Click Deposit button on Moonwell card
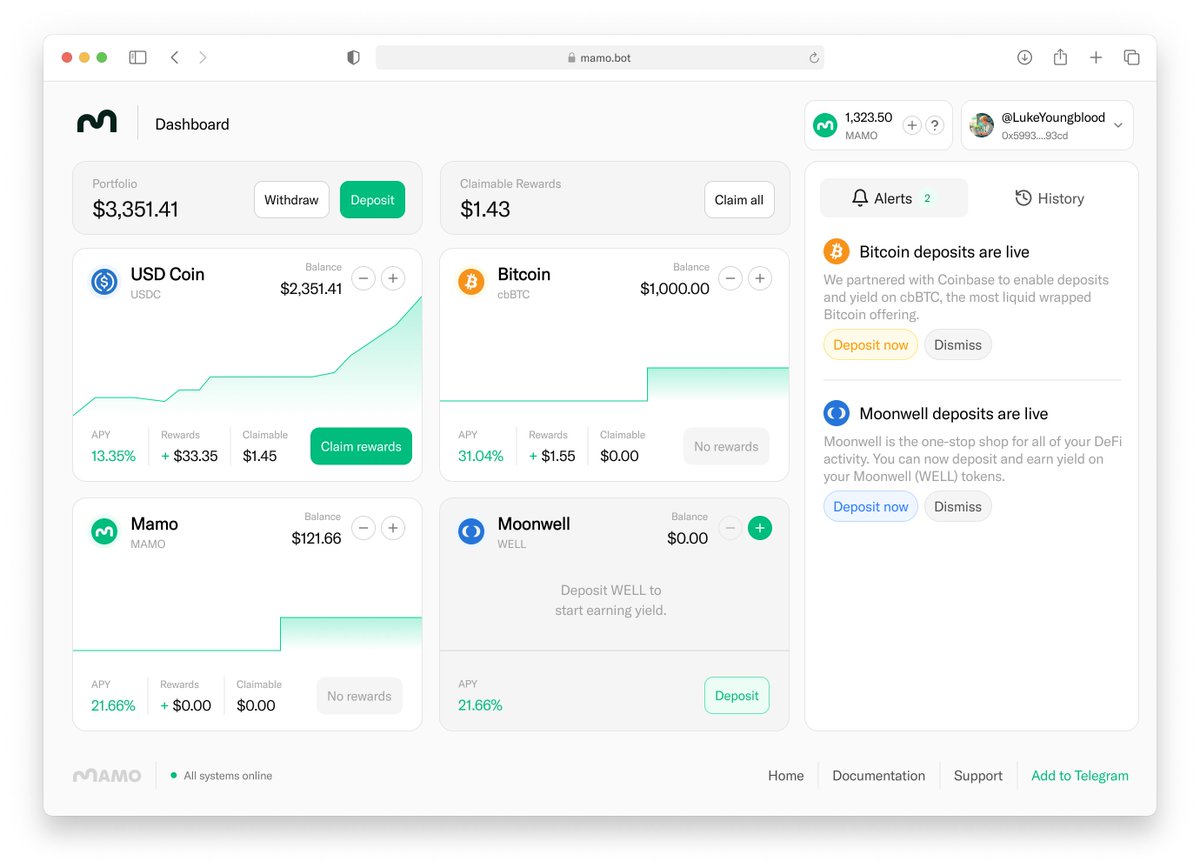Viewport: 1200px width, 868px height. (737, 696)
